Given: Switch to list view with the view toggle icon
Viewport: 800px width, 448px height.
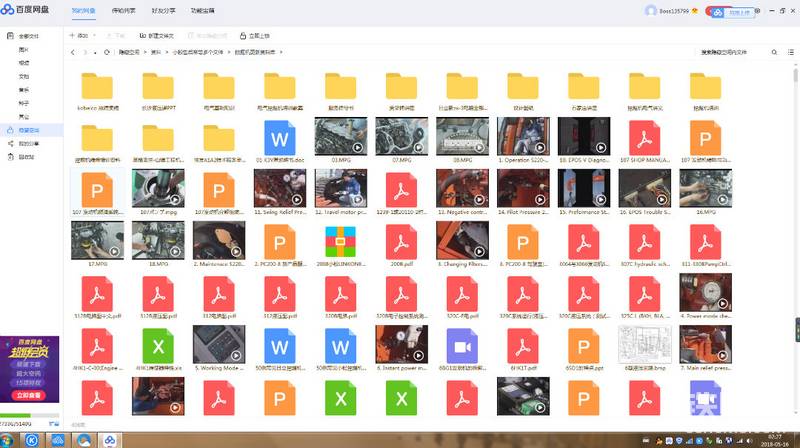Looking at the screenshot, I should (790, 52).
